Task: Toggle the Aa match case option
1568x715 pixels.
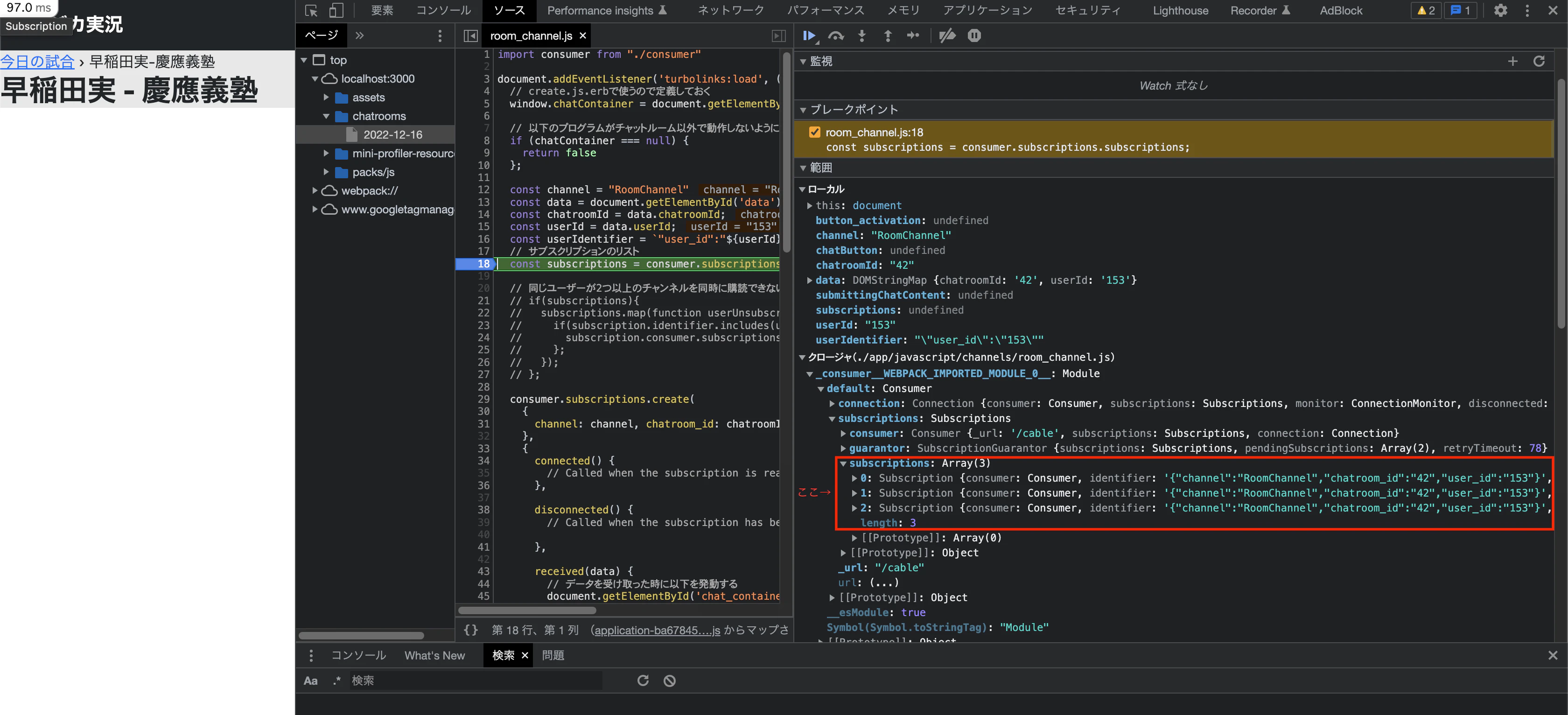Action: tap(310, 680)
